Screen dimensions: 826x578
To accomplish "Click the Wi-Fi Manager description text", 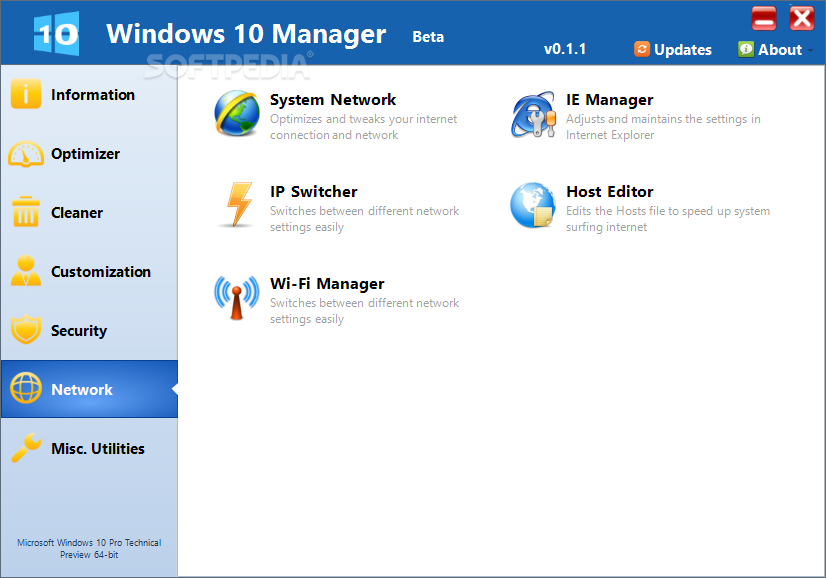I will tap(365, 311).
